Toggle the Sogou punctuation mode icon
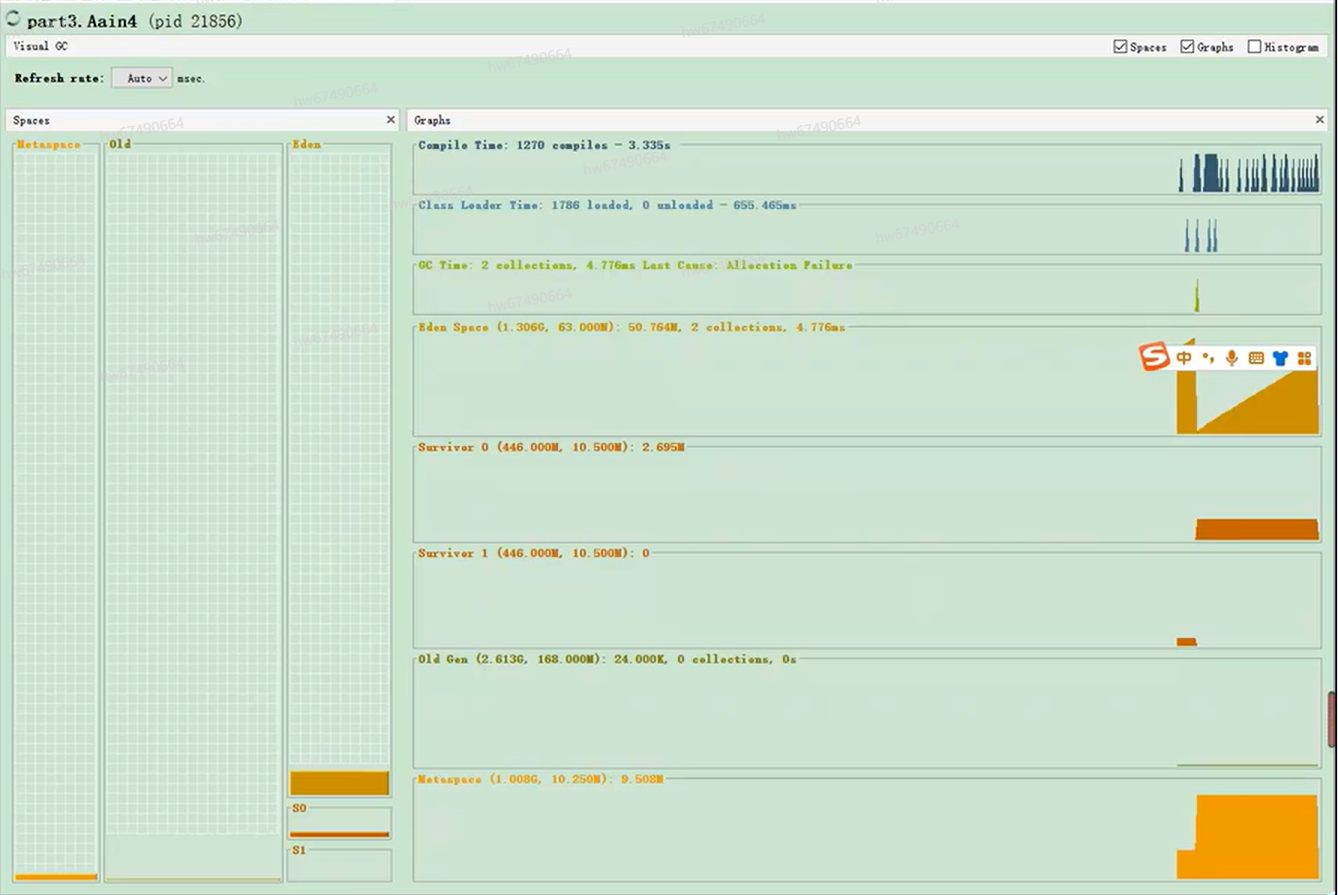 tap(1208, 358)
